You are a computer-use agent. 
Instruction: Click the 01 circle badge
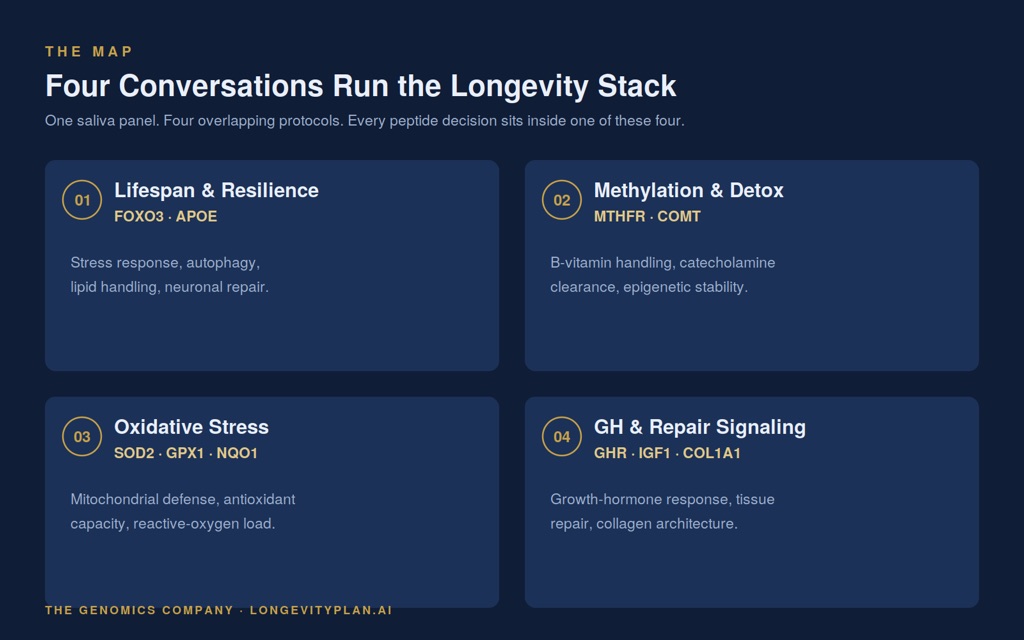[82, 200]
